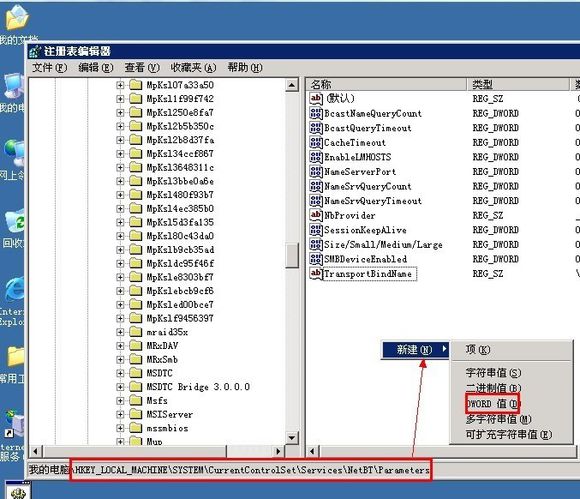Open the Recycle Bin desktop icon
580x499 pixels.
tap(15, 221)
